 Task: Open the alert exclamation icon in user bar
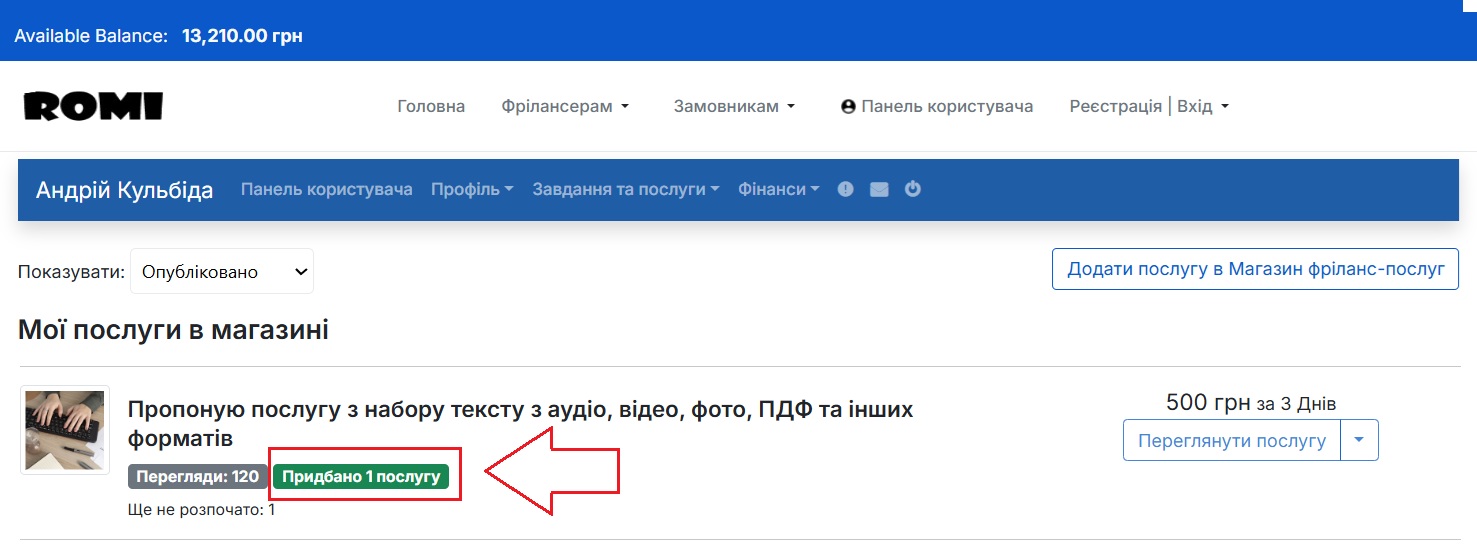tap(846, 189)
